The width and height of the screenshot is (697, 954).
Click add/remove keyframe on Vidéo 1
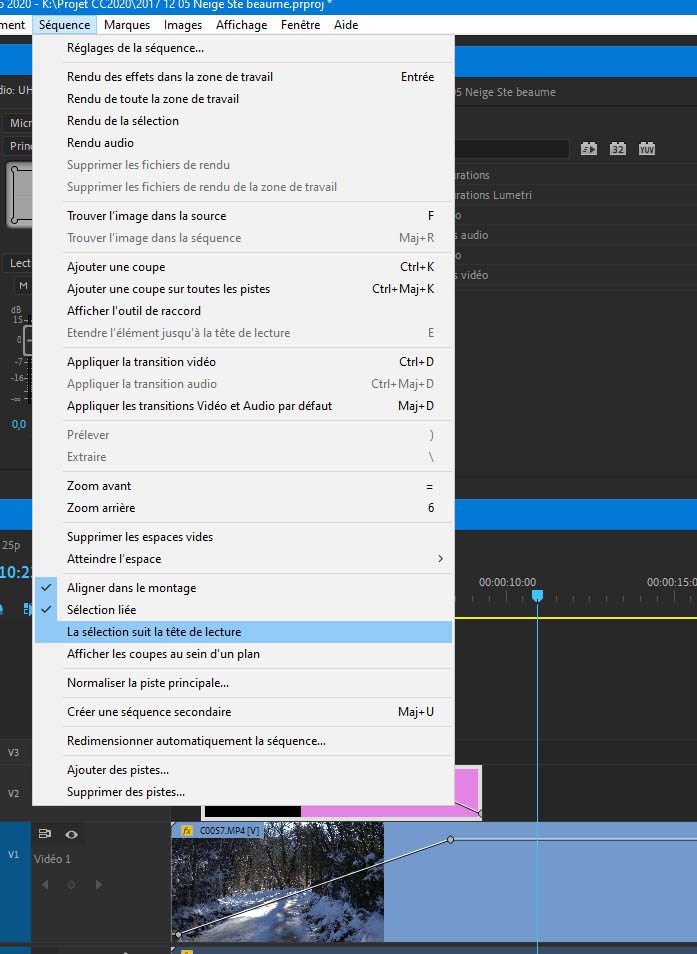(x=71, y=884)
